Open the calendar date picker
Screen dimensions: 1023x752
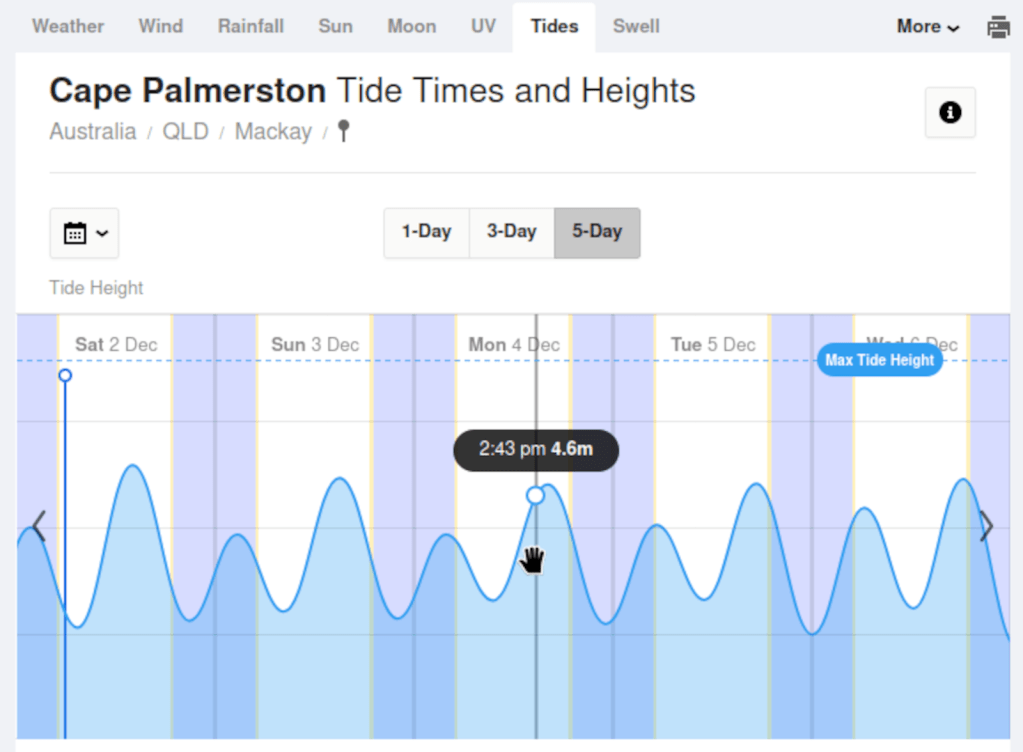(84, 233)
